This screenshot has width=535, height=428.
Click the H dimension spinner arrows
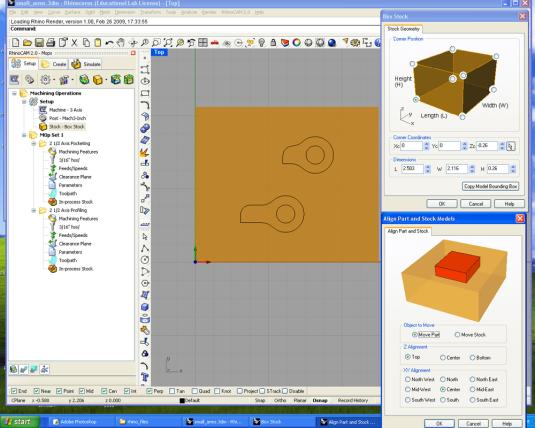pyautogui.click(x=512, y=169)
